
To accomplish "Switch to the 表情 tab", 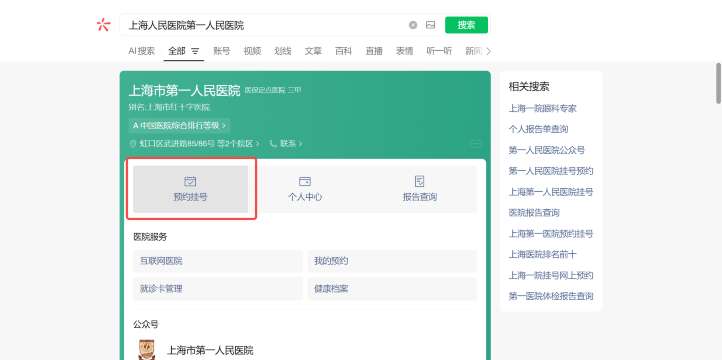I will [x=405, y=51].
